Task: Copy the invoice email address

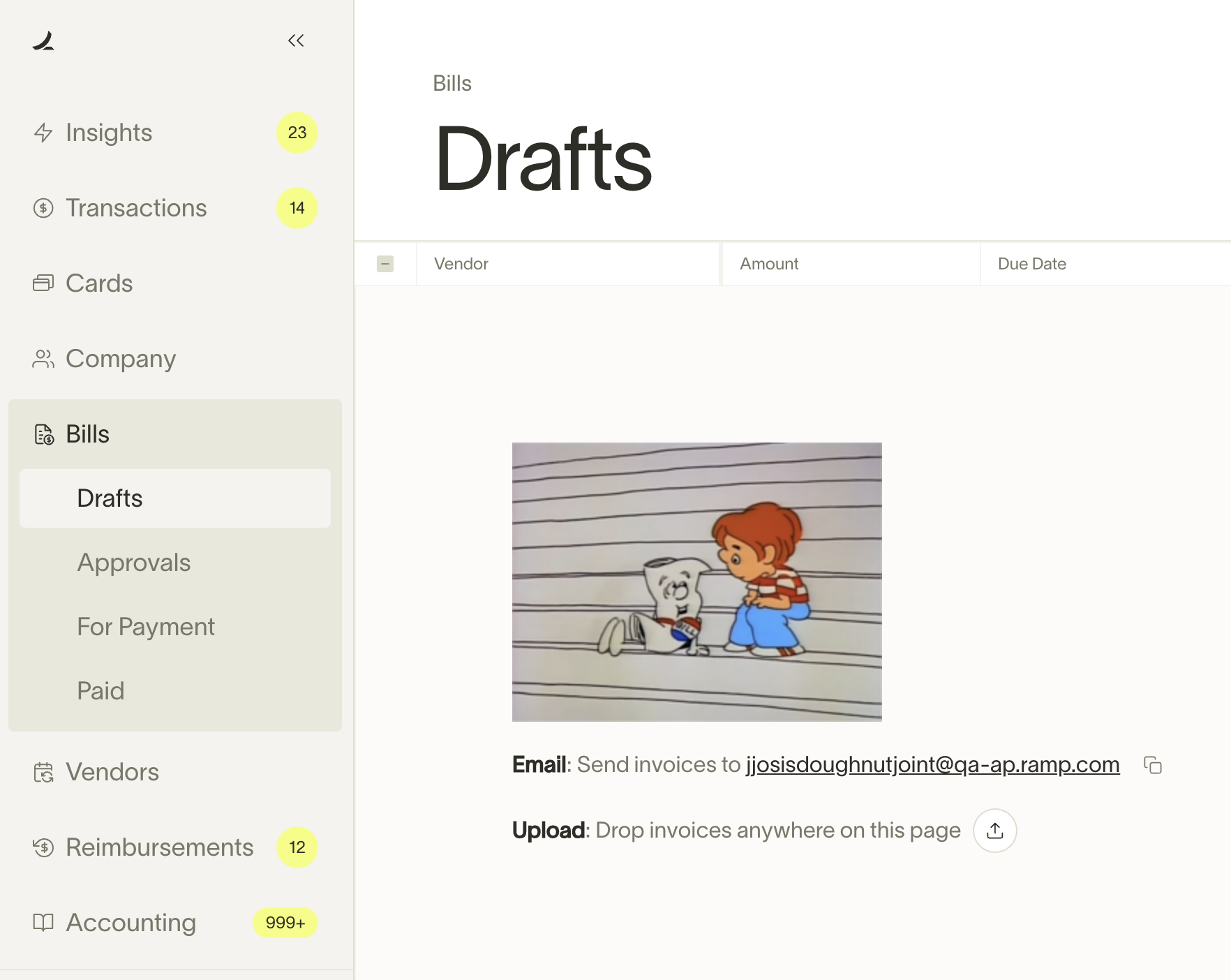Action: tap(1153, 765)
